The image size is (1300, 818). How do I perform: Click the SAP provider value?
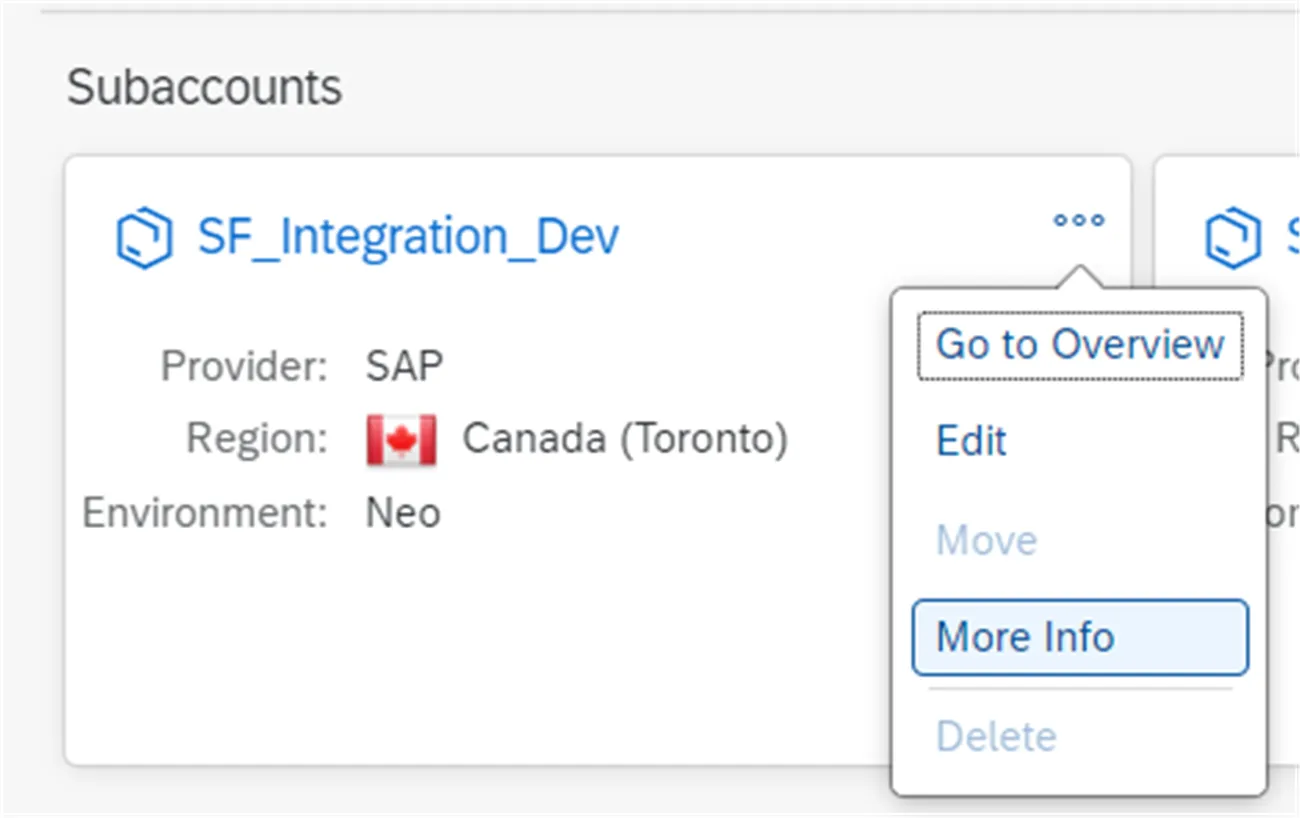tap(404, 366)
